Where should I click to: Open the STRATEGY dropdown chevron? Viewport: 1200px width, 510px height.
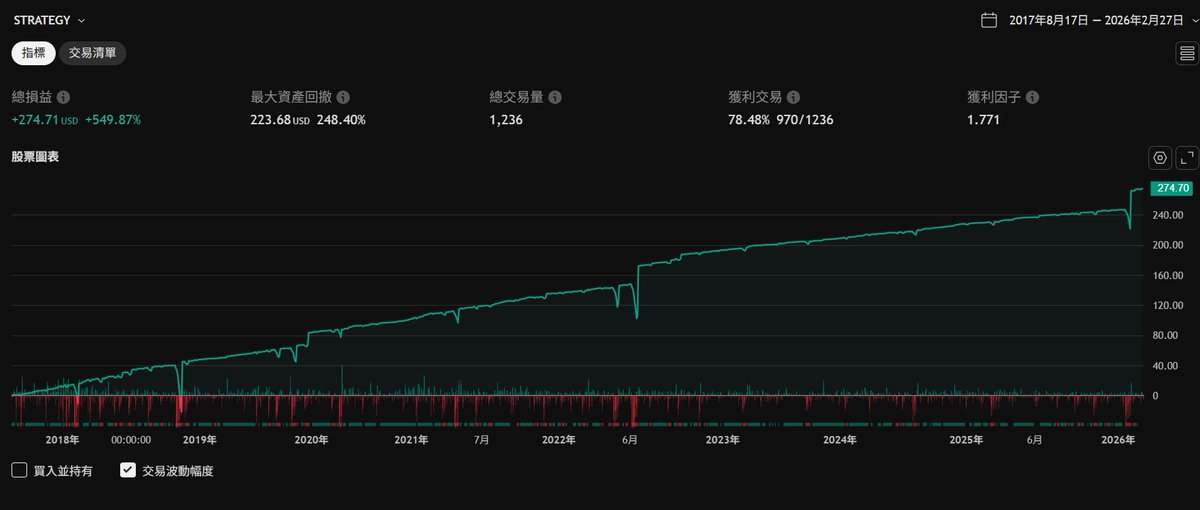point(81,20)
